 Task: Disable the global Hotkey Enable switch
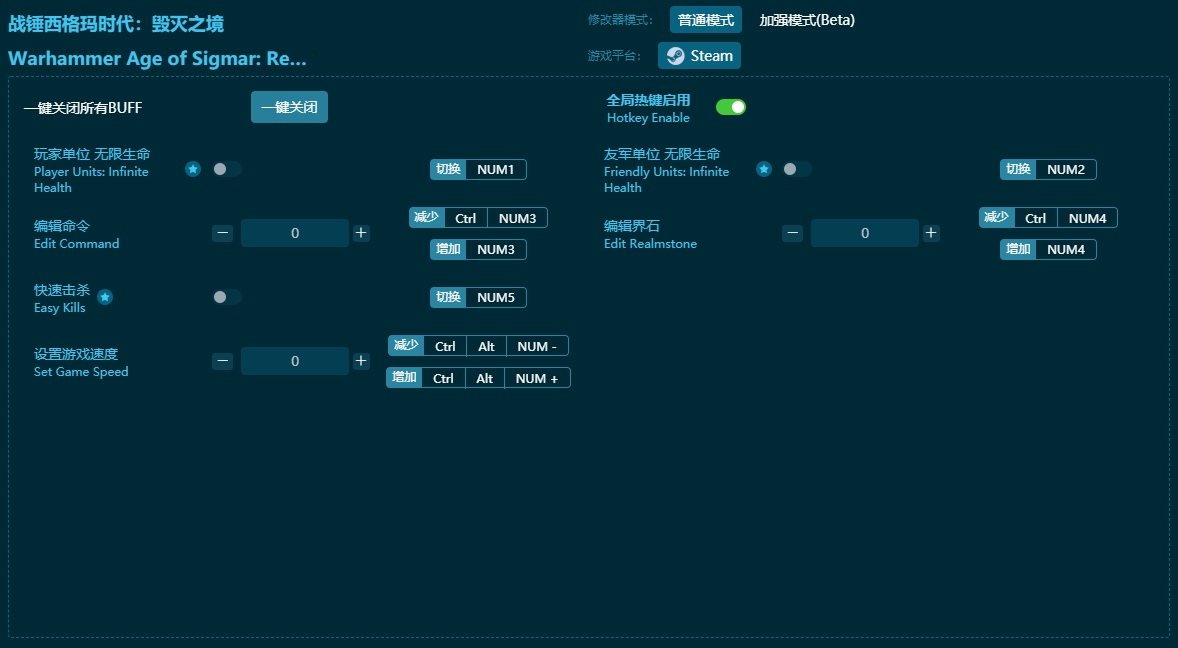click(x=731, y=107)
